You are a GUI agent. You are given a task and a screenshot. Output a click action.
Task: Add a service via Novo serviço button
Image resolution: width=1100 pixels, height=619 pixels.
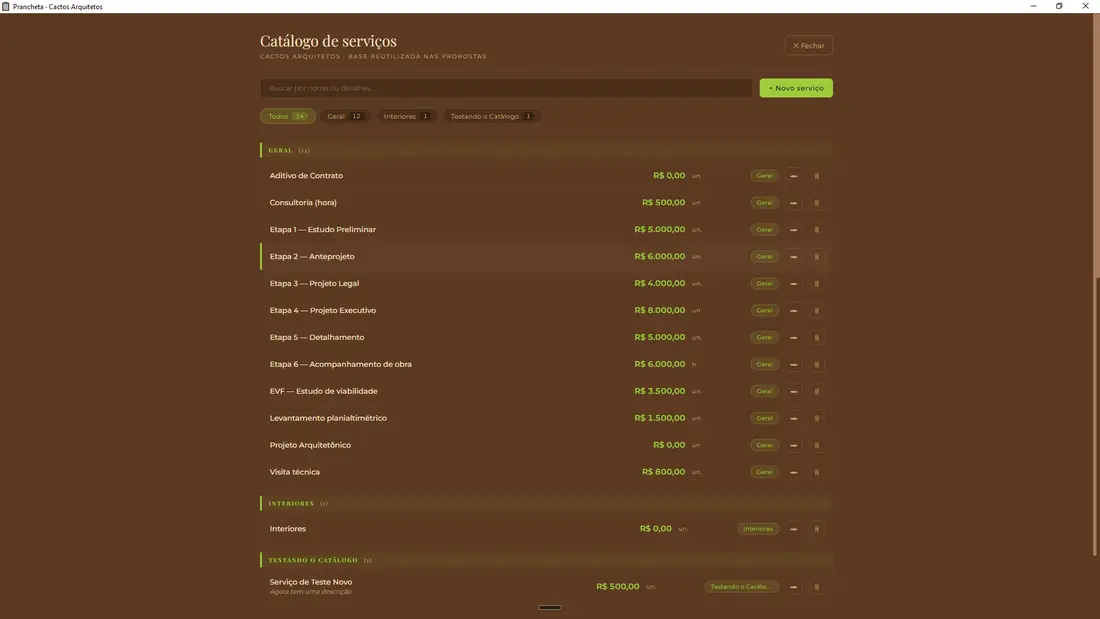click(x=796, y=88)
